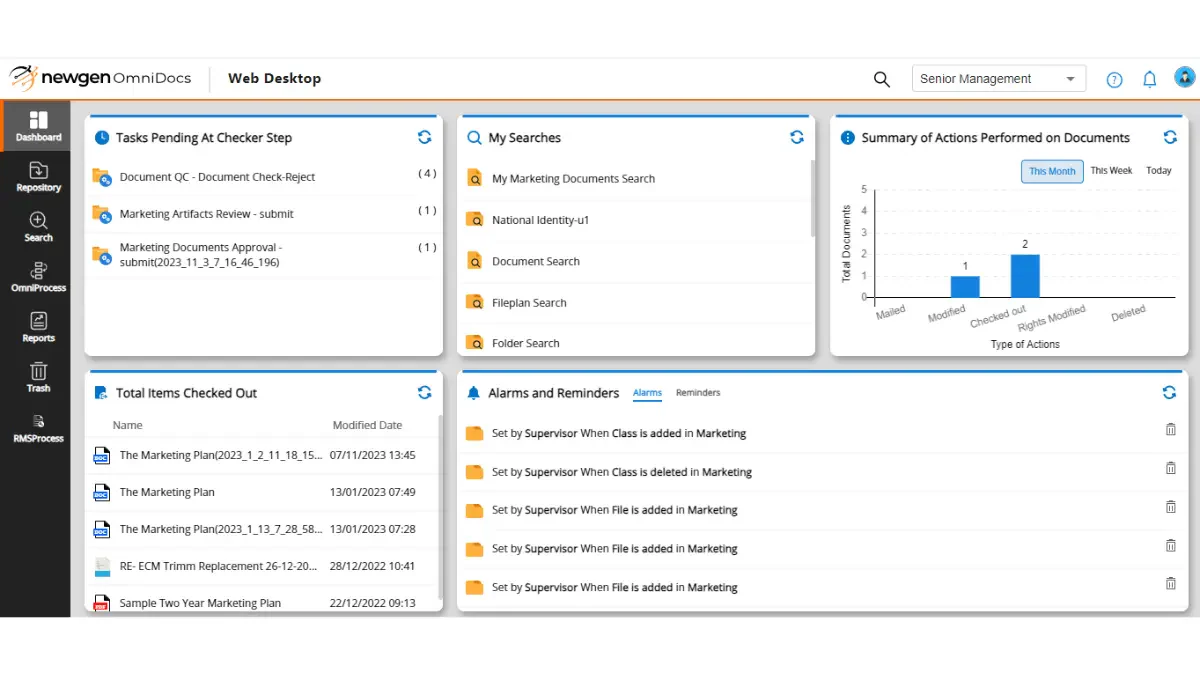Click PDF icon of Sample Two Year Marketing Plan
This screenshot has width=1200, height=675.
101,603
